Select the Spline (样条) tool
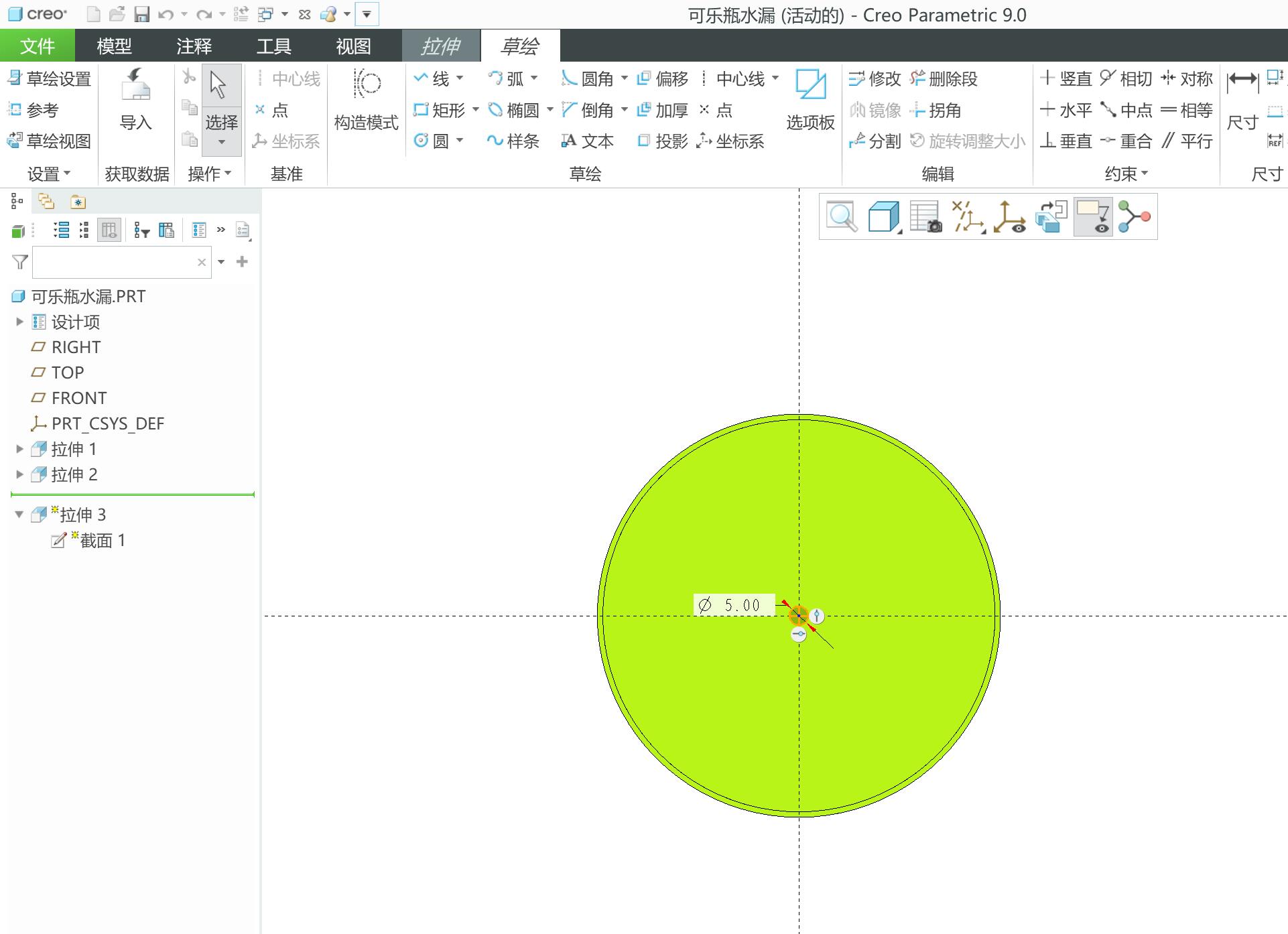The height and width of the screenshot is (934, 1288). click(513, 141)
